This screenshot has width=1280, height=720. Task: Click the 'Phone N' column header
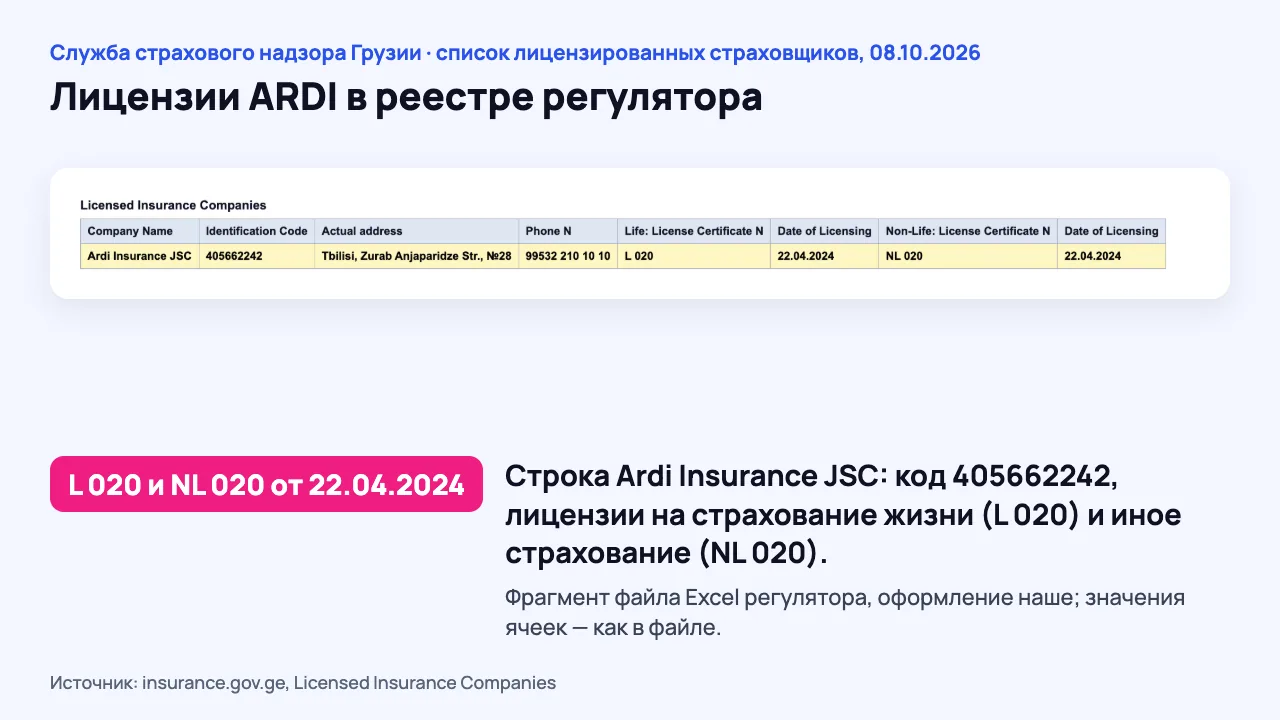click(x=568, y=231)
